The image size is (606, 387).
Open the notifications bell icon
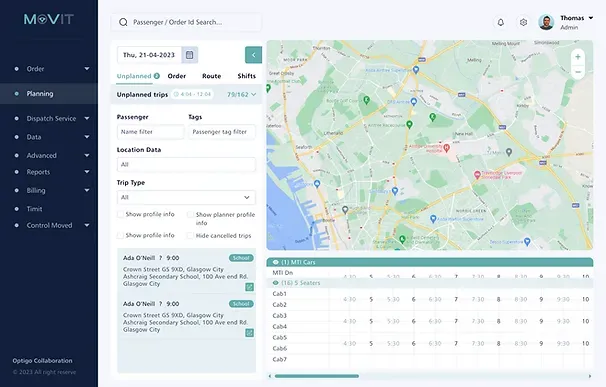pos(500,22)
